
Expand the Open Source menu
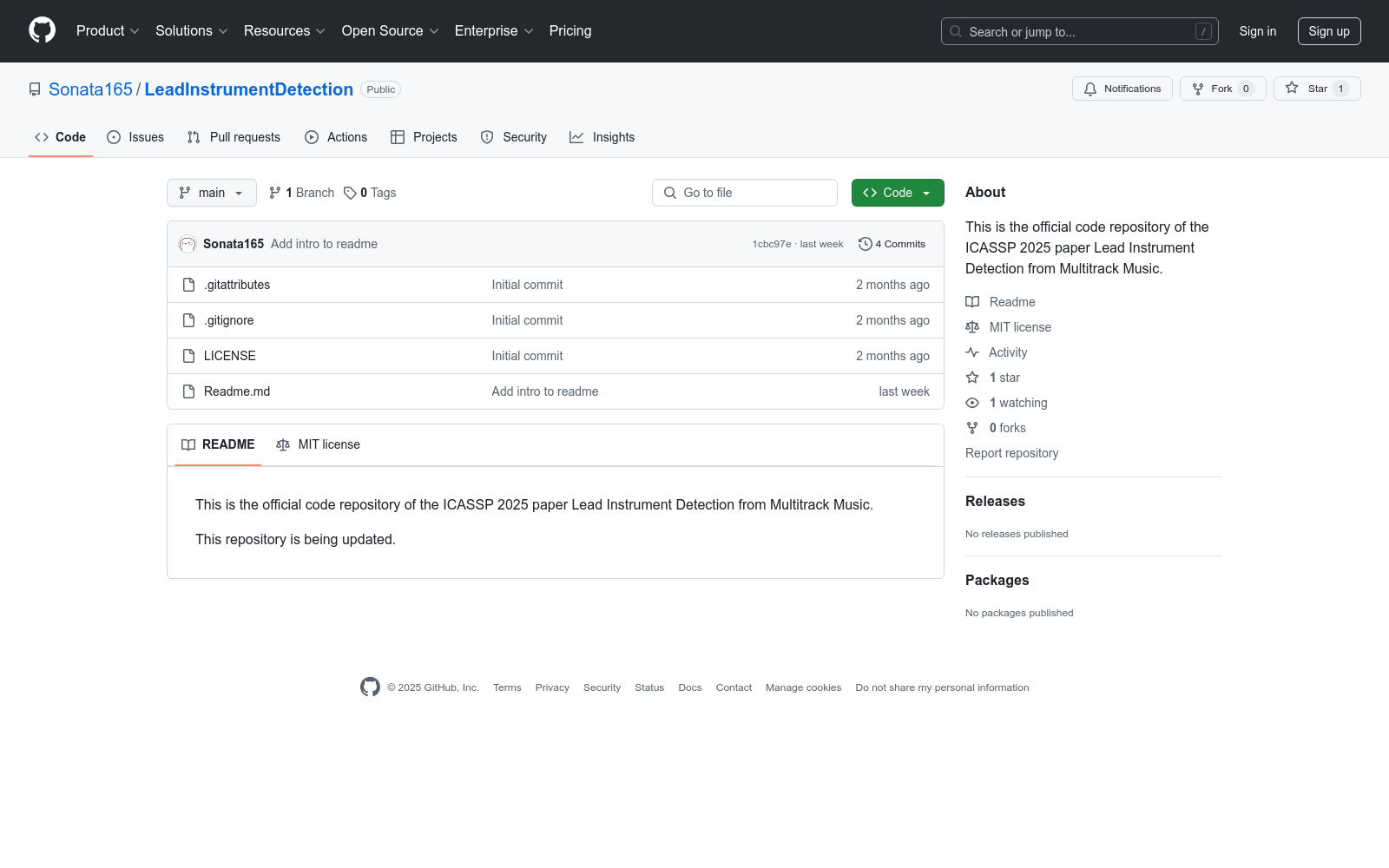(x=391, y=30)
